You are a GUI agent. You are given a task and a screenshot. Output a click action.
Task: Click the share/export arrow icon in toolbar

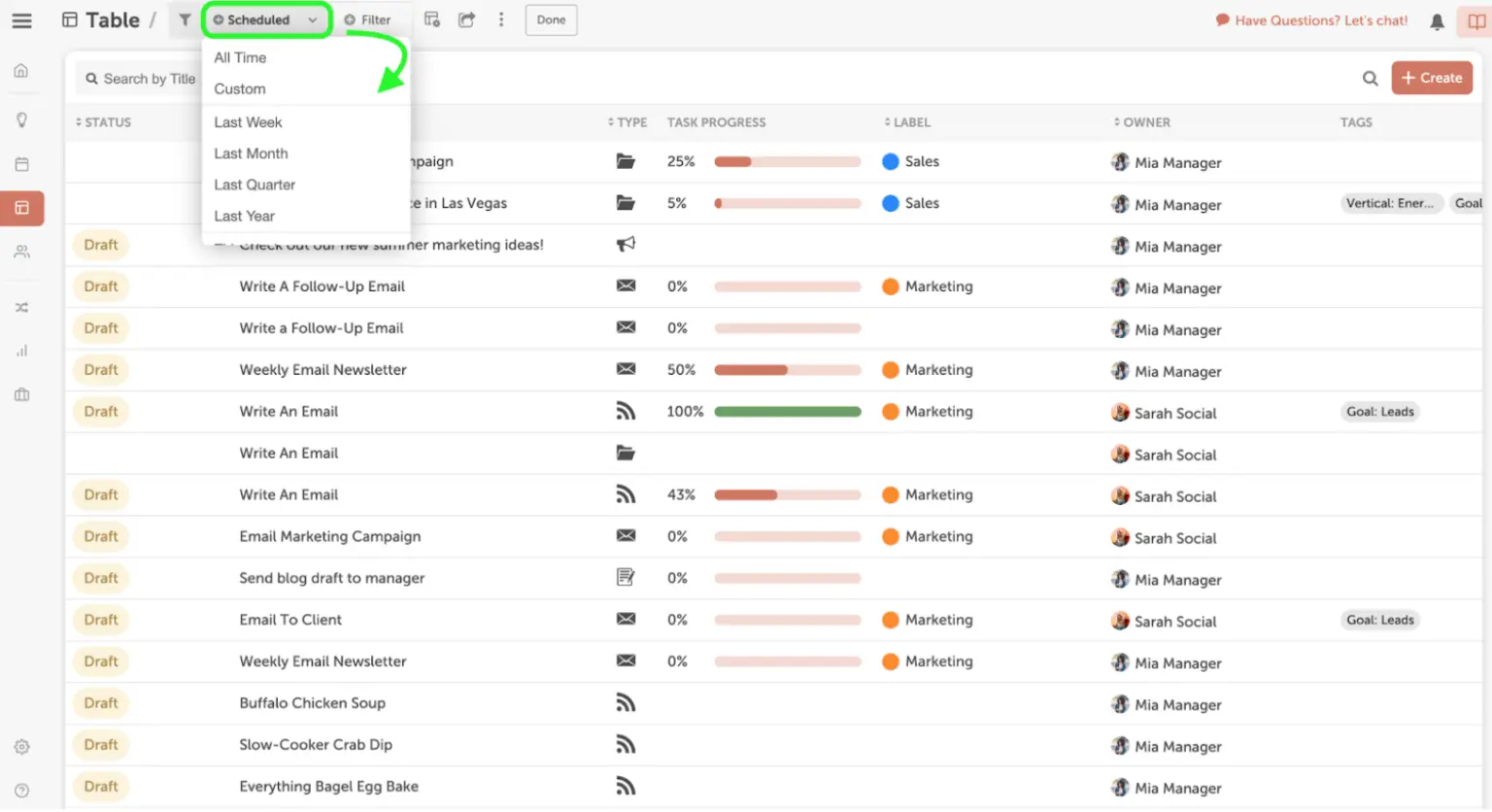click(467, 20)
